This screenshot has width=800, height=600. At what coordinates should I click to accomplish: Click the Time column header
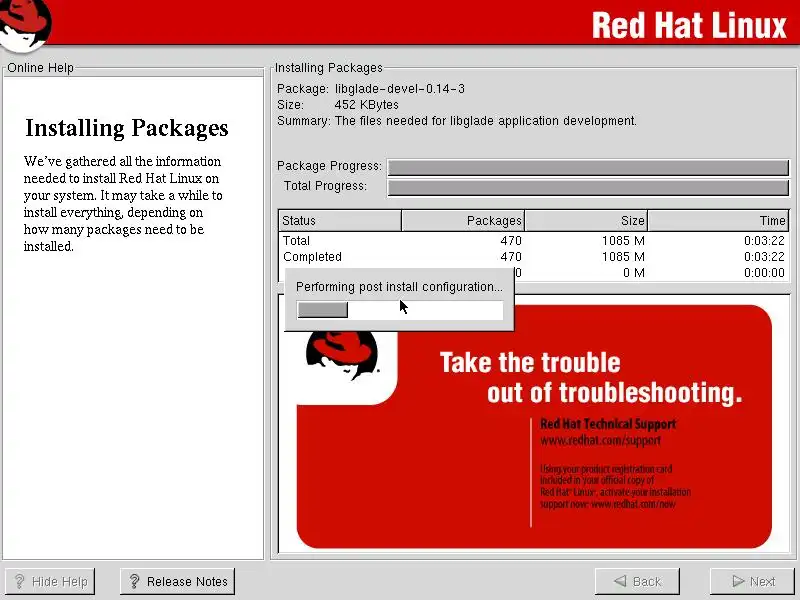coord(718,220)
